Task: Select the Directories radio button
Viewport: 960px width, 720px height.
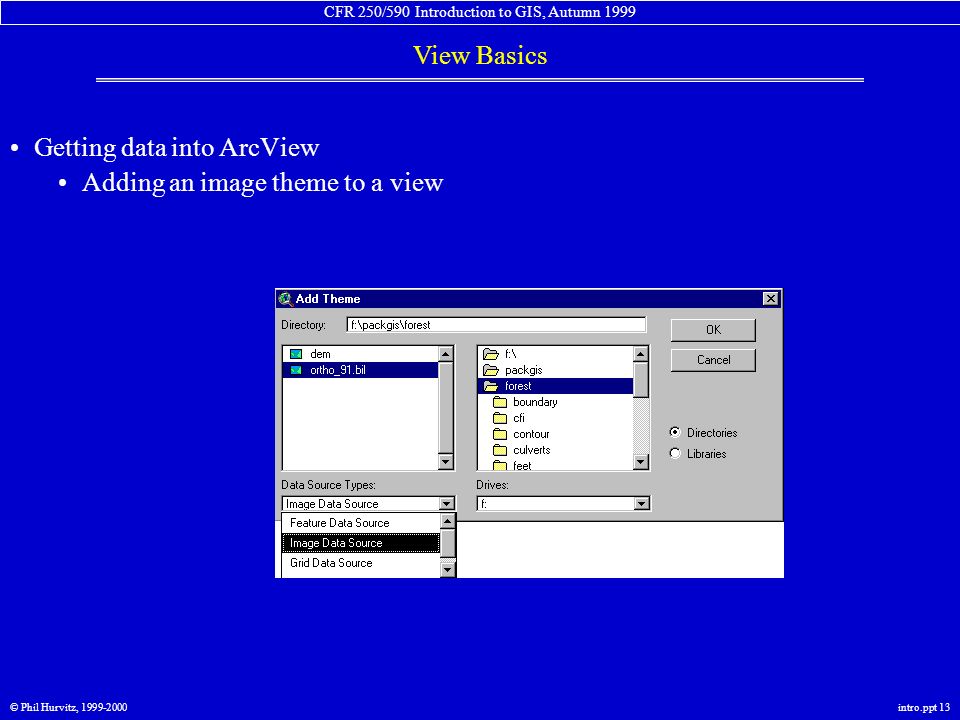Action: pyautogui.click(x=675, y=432)
